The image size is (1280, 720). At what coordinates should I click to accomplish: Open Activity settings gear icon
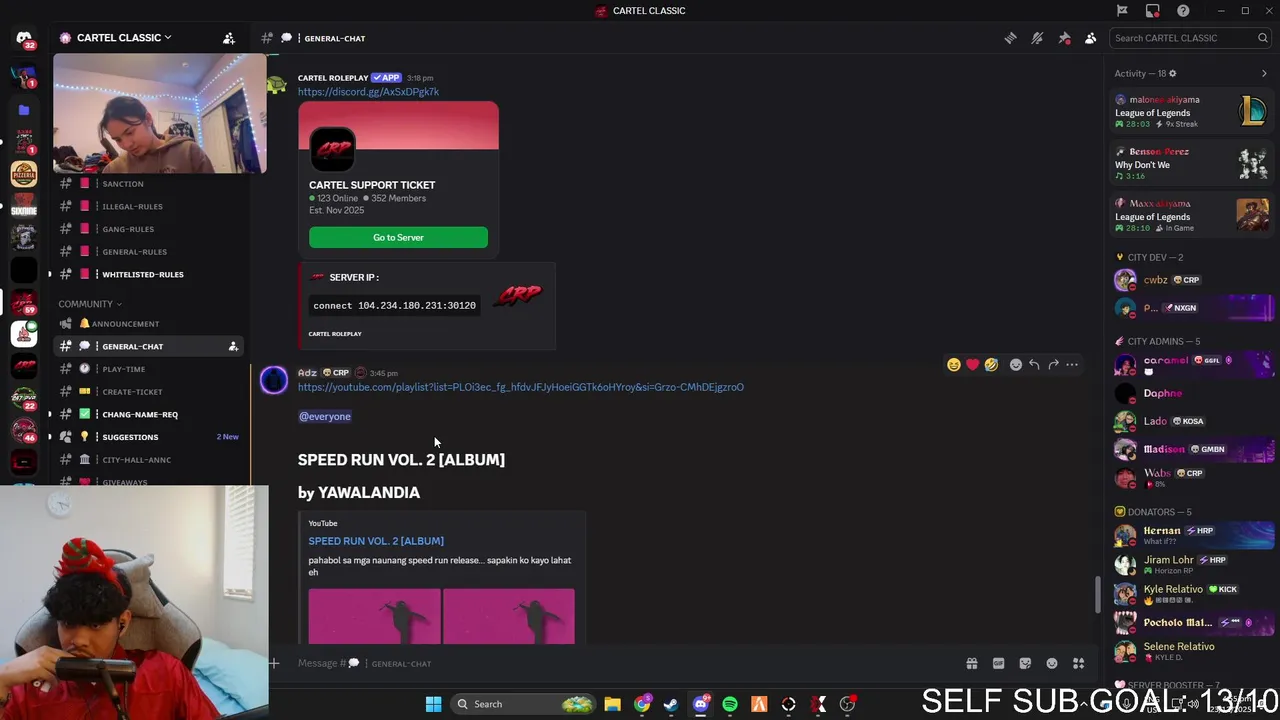[1172, 73]
